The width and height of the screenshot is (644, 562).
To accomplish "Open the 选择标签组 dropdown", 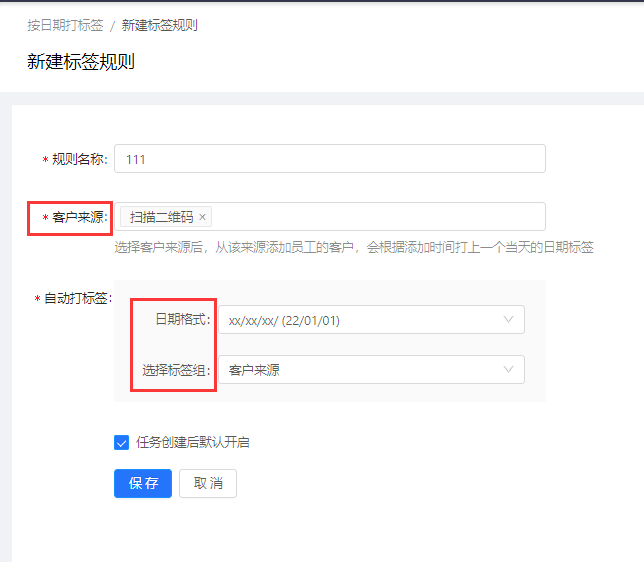I will tap(371, 370).
